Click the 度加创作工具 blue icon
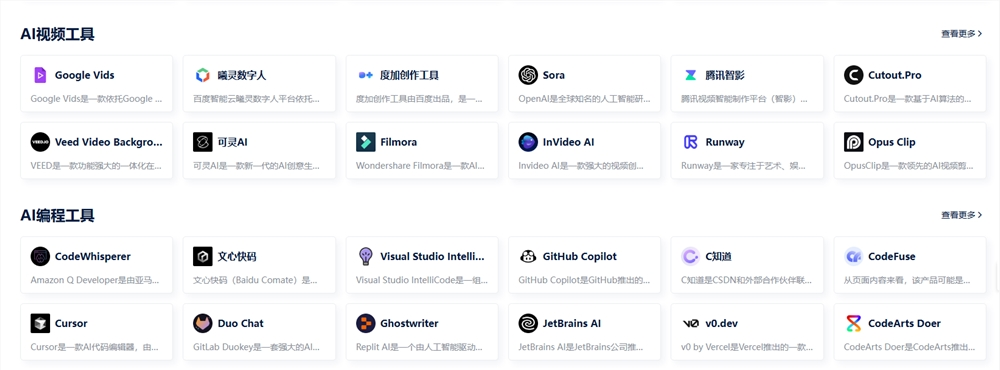 point(365,75)
